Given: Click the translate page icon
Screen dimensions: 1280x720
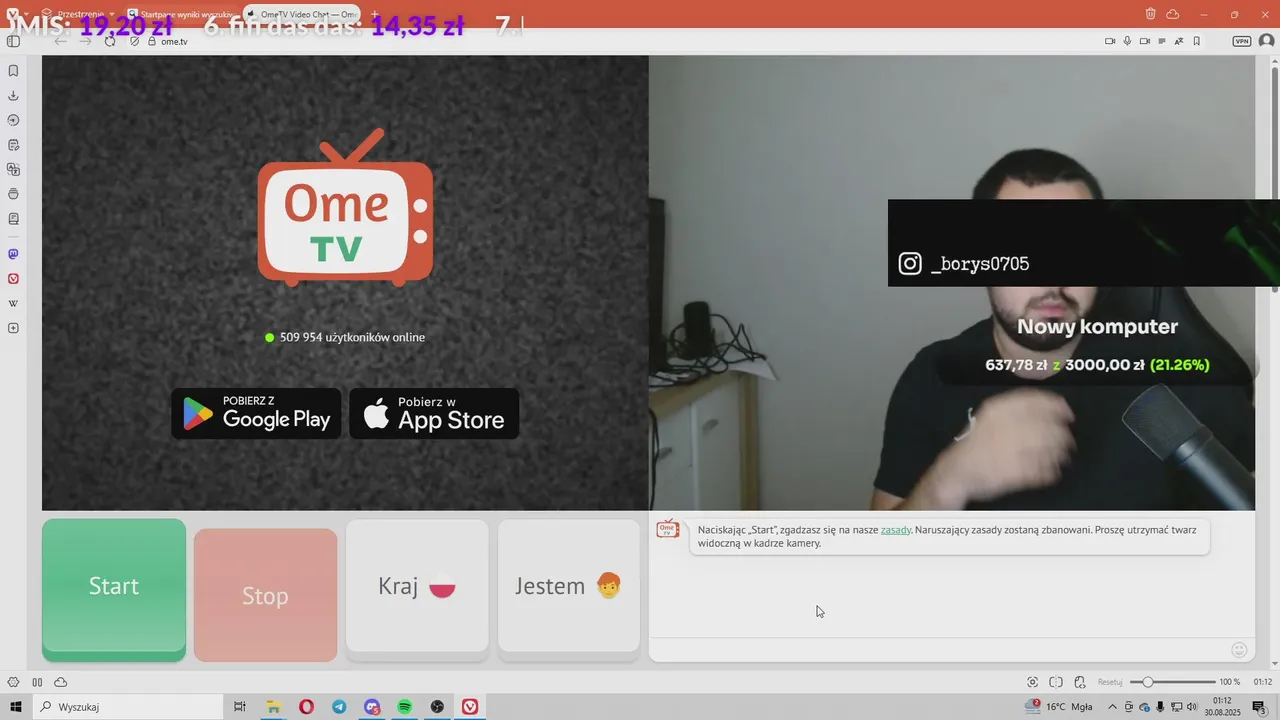Looking at the screenshot, I should (1179, 41).
